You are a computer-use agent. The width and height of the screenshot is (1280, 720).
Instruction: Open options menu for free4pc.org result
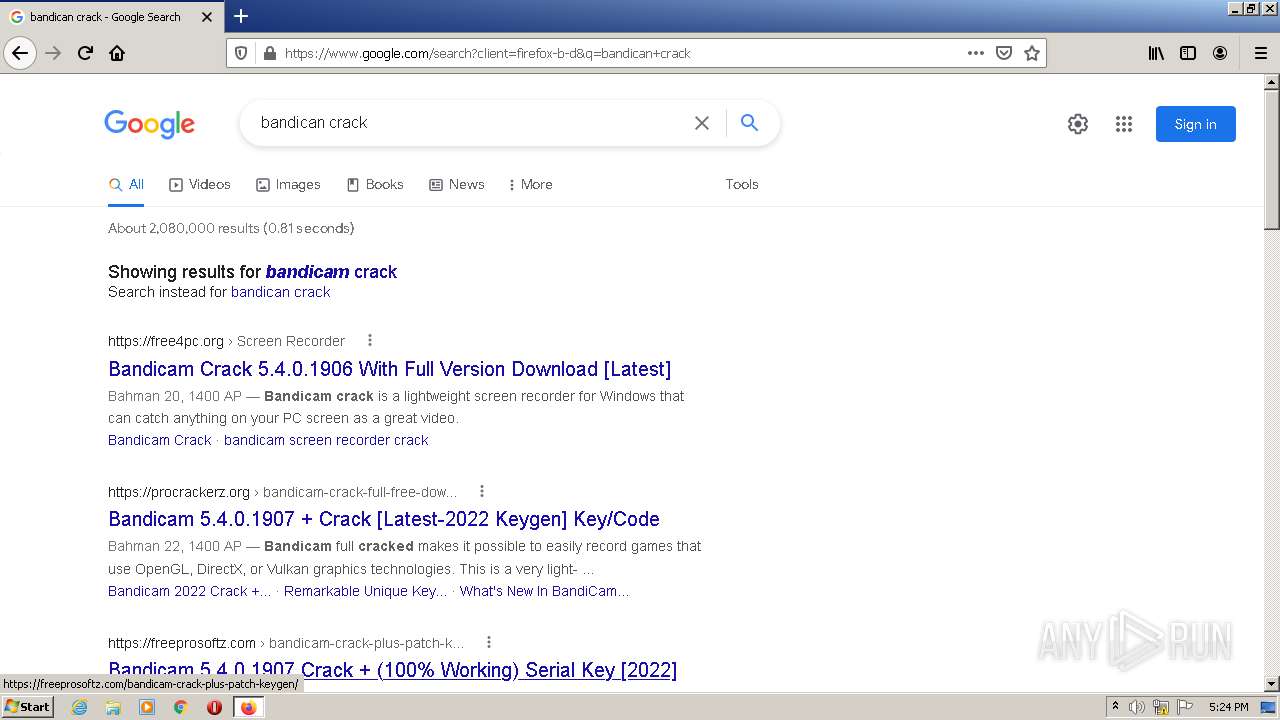[x=370, y=340]
